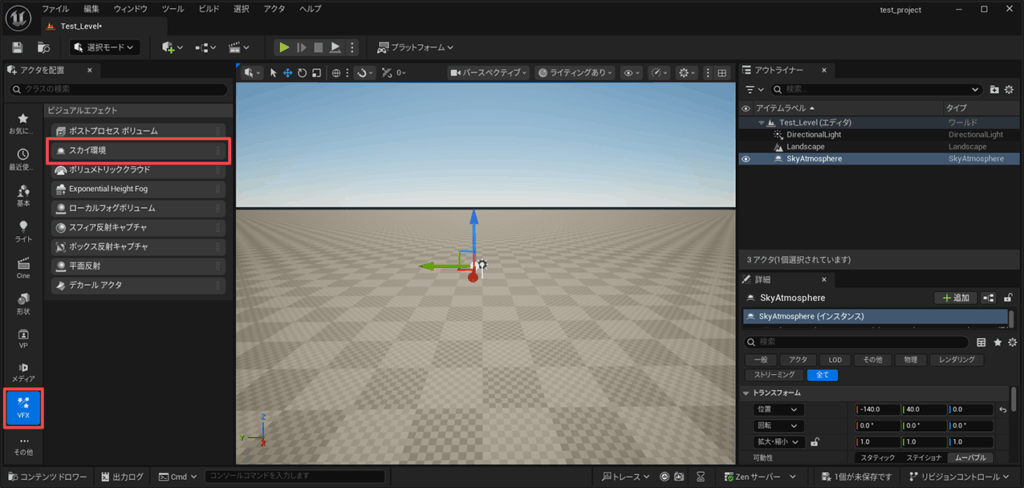
Task: Click the green Play button
Action: pyautogui.click(x=284, y=47)
